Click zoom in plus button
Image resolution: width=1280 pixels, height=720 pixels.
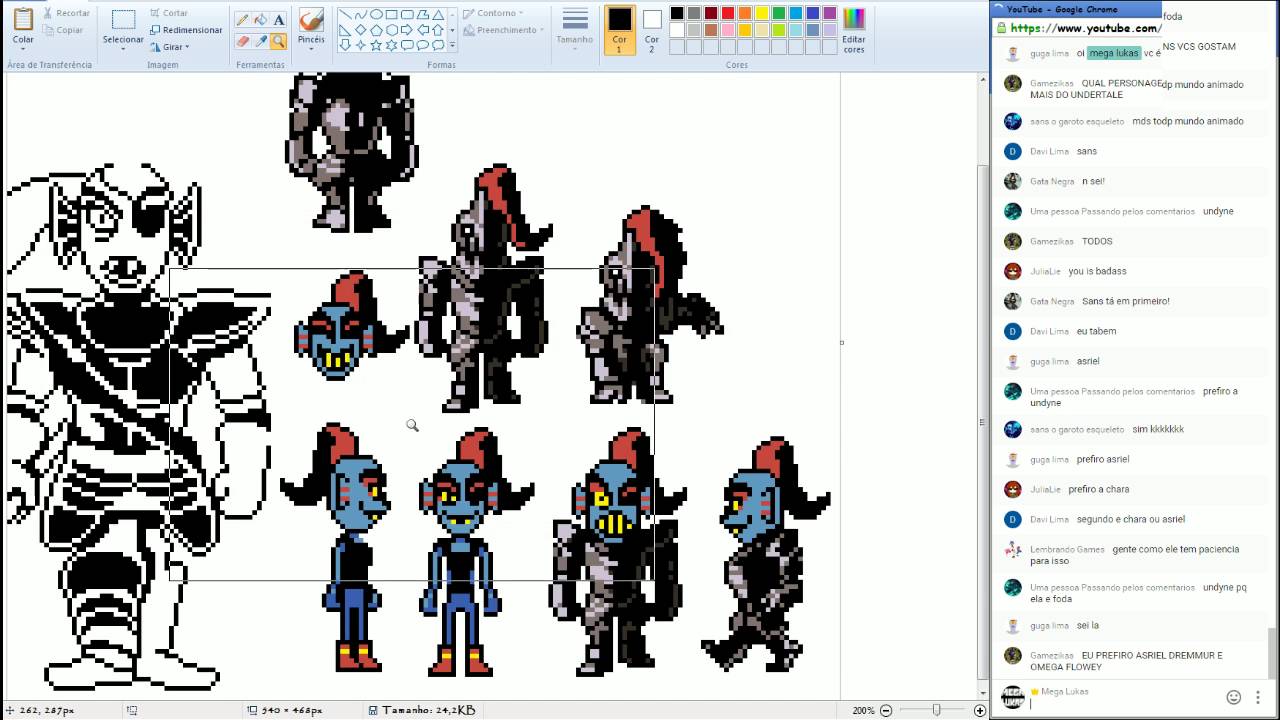point(980,710)
